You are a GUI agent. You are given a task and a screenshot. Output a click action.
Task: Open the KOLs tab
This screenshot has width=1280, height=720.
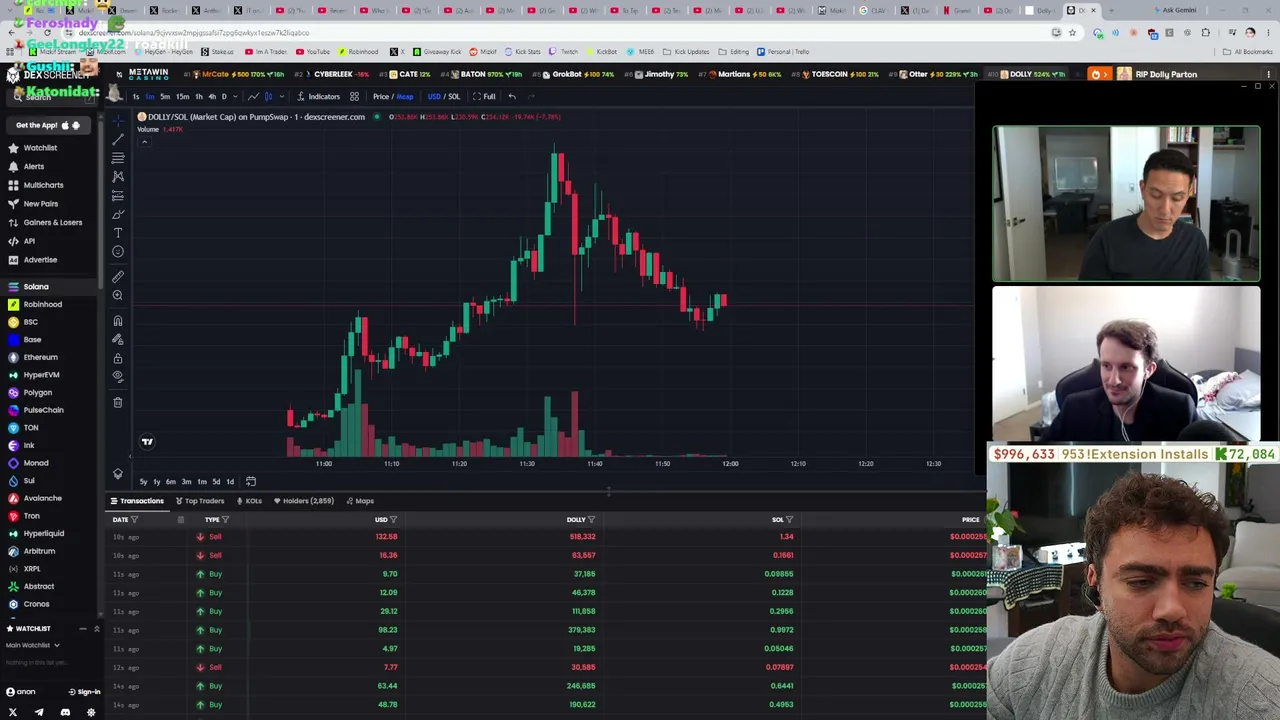(x=249, y=501)
